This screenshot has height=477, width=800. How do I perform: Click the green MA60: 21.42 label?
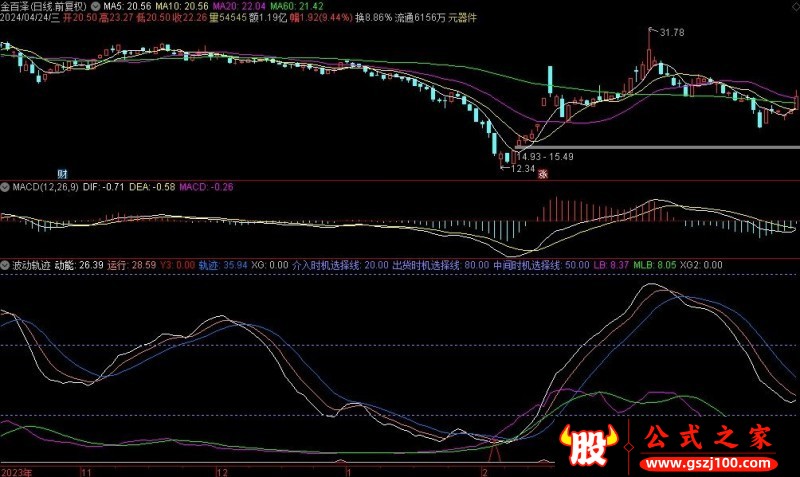pyautogui.click(x=296, y=7)
